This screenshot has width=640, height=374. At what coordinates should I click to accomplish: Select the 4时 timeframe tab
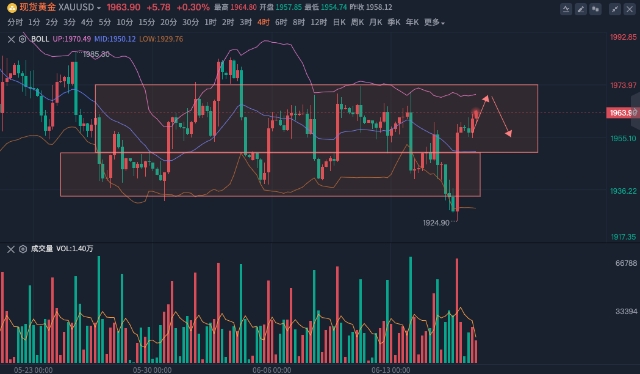(263, 22)
